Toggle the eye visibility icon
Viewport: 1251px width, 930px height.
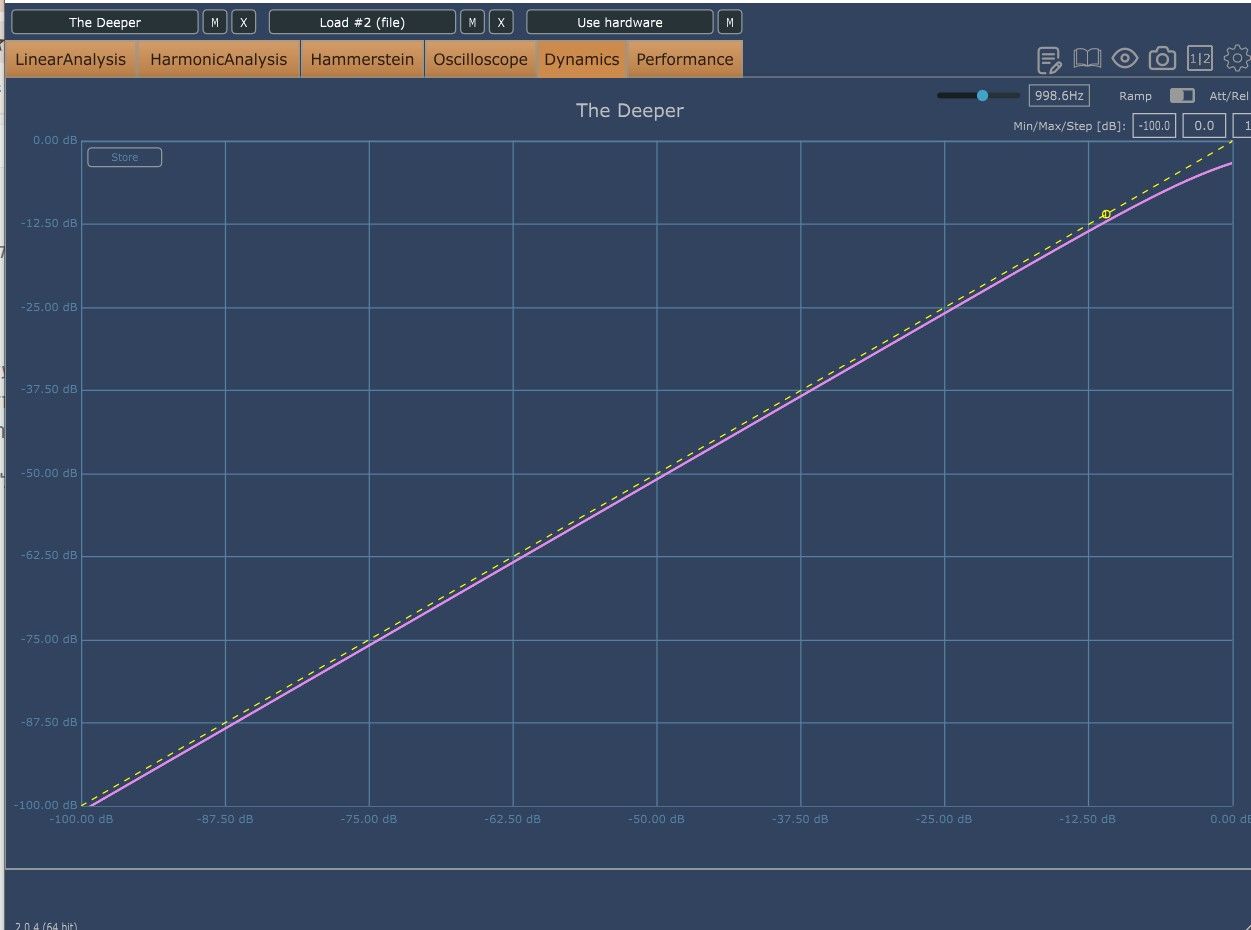point(1125,59)
